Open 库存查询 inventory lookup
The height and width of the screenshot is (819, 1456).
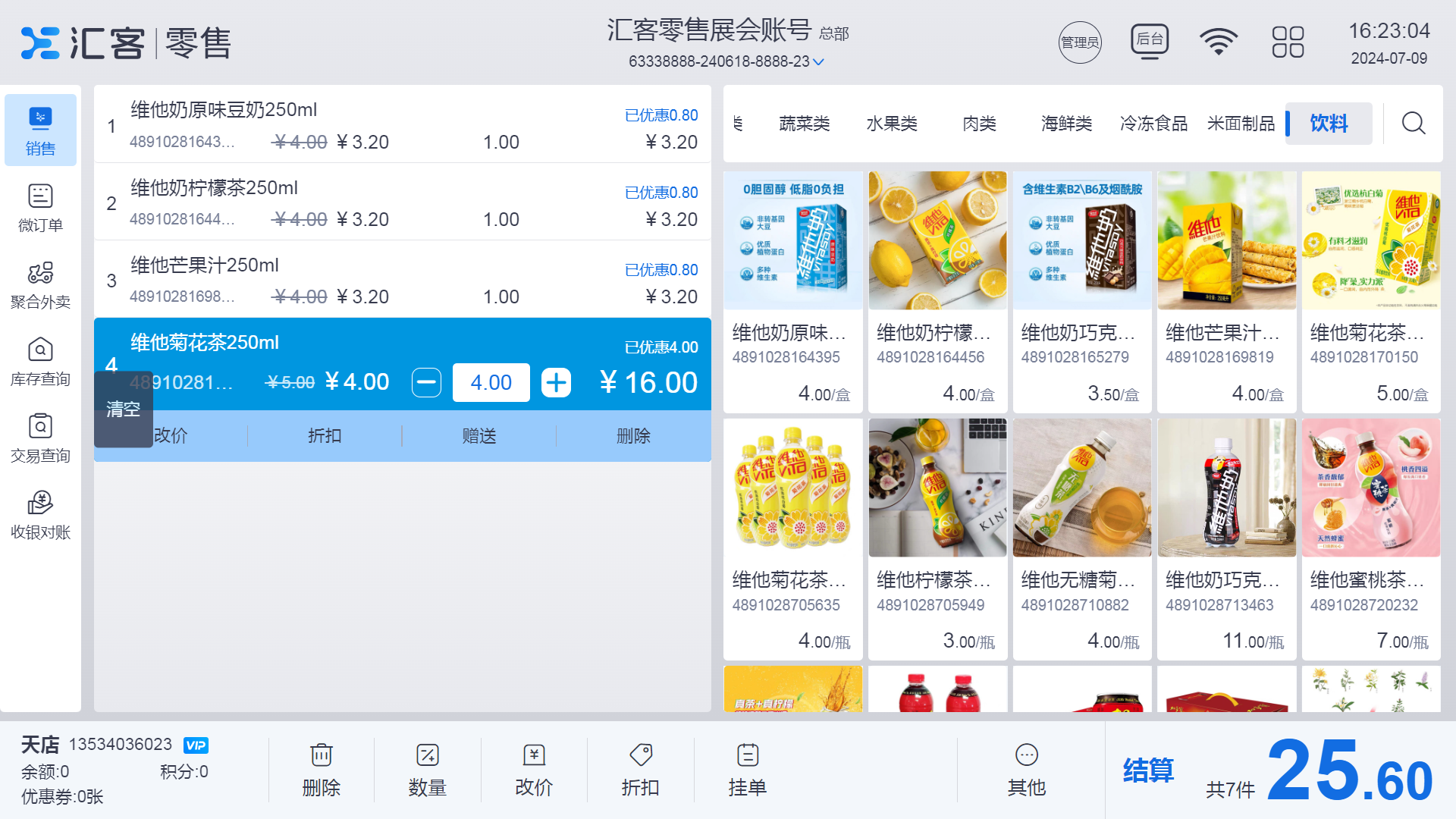pyautogui.click(x=40, y=362)
